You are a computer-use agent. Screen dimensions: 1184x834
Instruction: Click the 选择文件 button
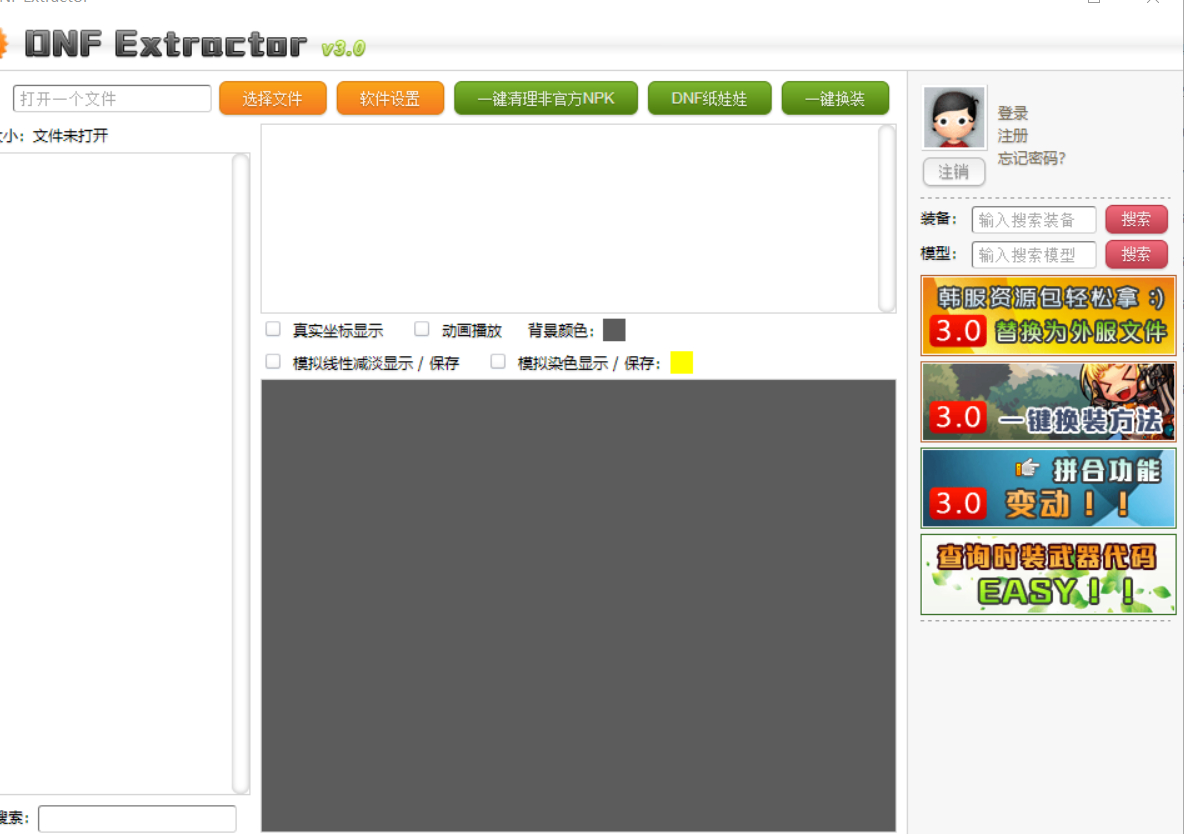[273, 98]
